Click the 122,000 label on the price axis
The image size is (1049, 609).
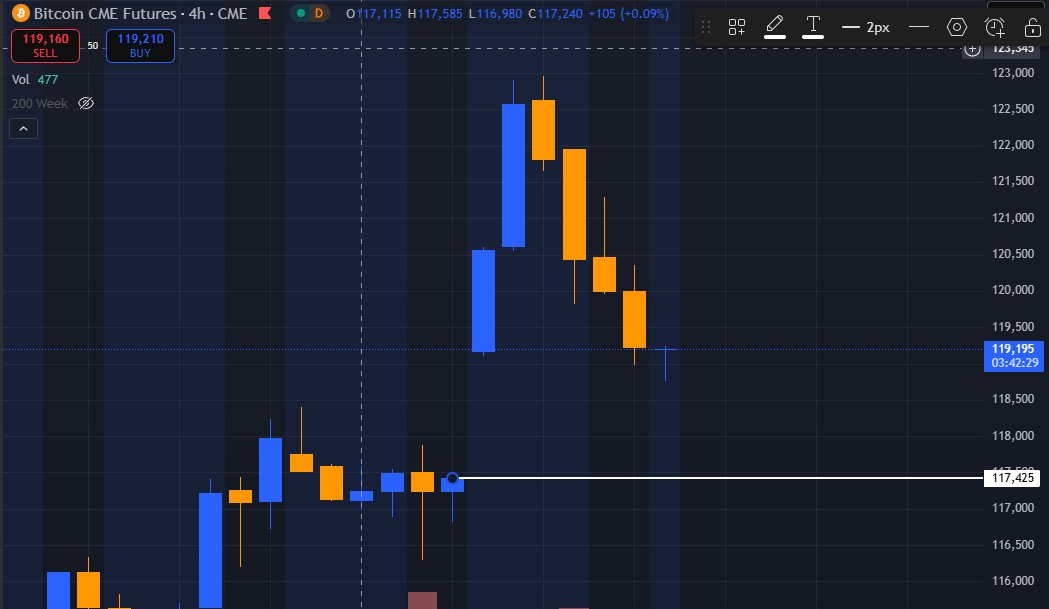click(x=1013, y=145)
